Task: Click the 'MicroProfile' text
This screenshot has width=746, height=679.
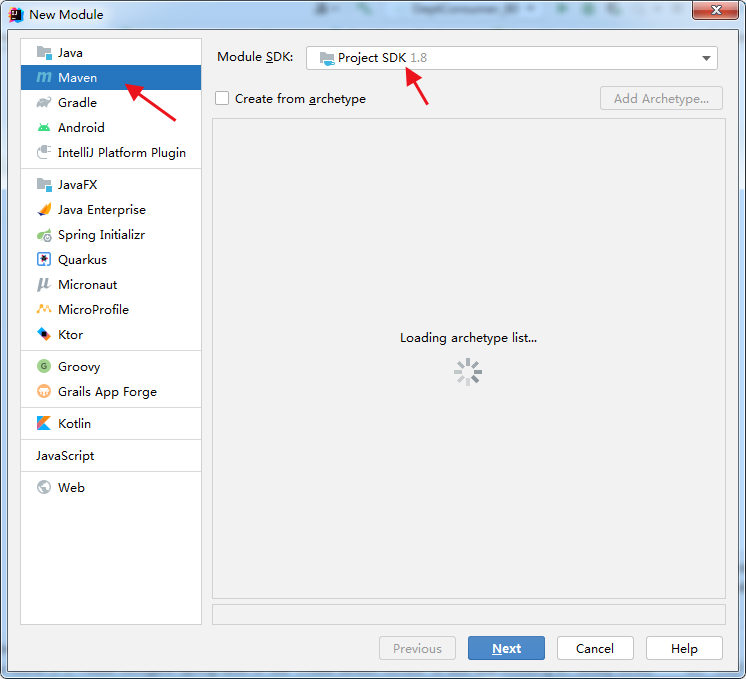Action: (93, 310)
